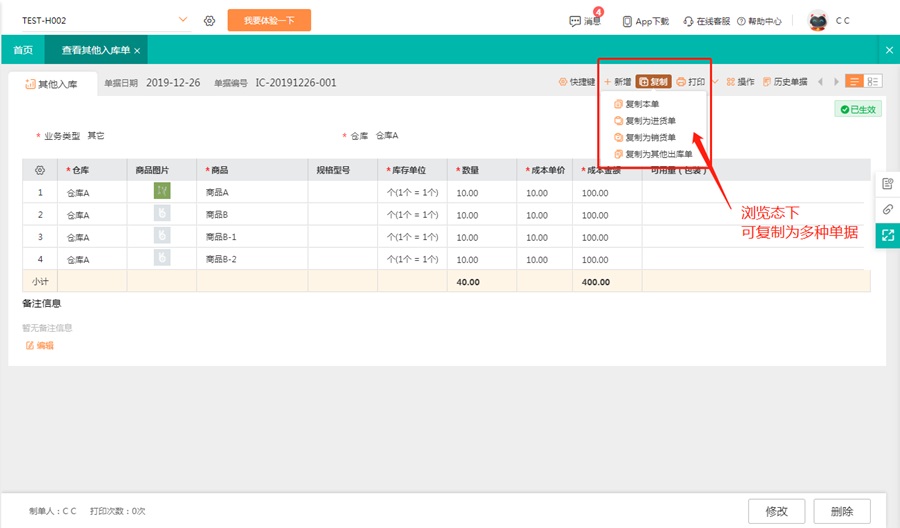The width and height of the screenshot is (900, 528).
Task: Click the 已生效 status badge
Action: (858, 110)
